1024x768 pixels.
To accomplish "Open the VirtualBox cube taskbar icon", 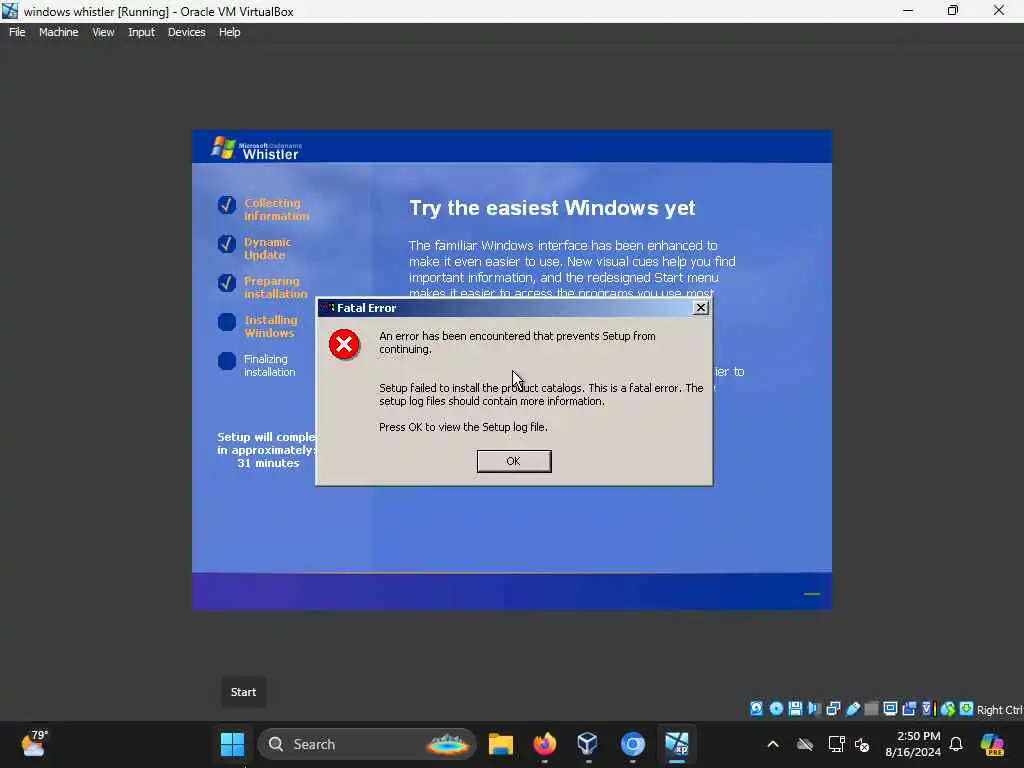I will point(588,744).
